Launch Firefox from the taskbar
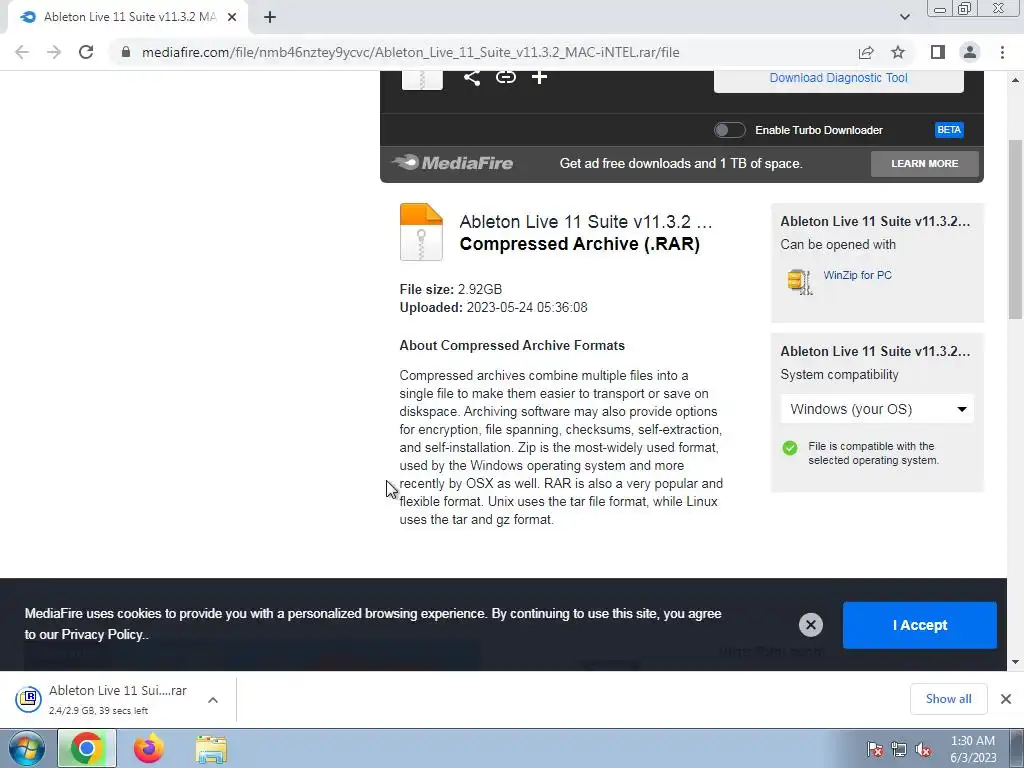 (149, 749)
